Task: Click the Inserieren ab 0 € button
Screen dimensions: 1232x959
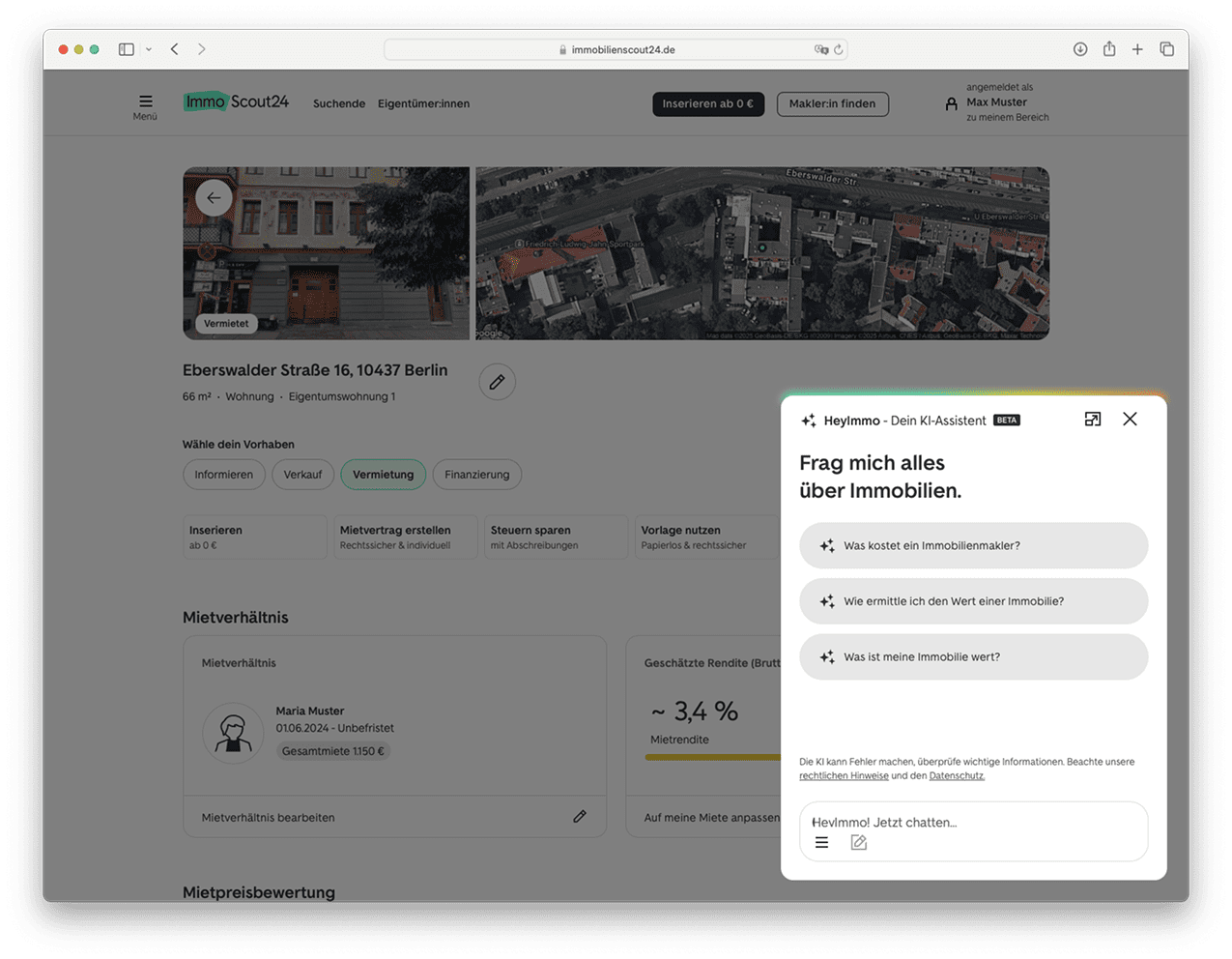Action: click(x=707, y=103)
